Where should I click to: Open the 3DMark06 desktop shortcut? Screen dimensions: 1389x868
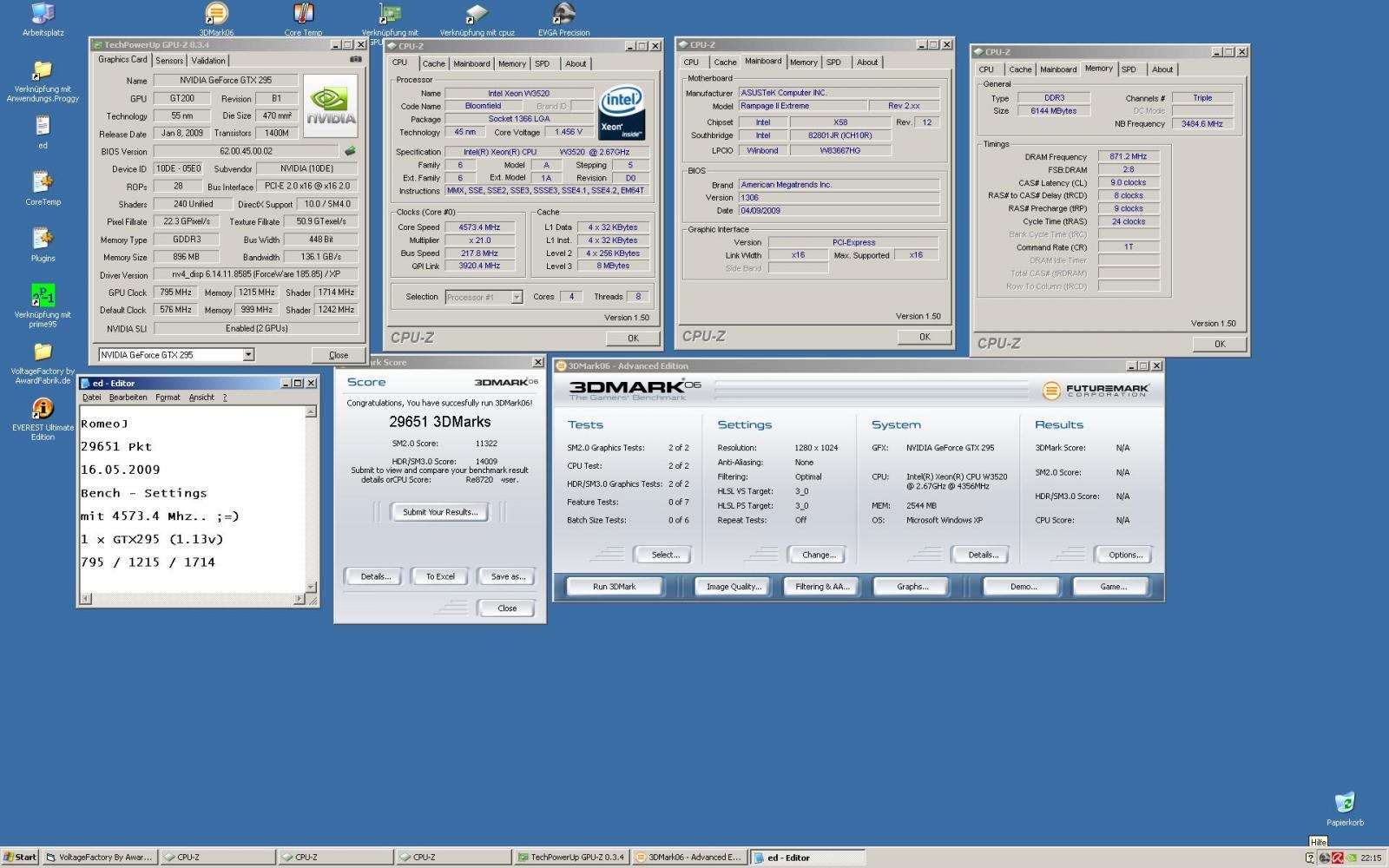216,20
